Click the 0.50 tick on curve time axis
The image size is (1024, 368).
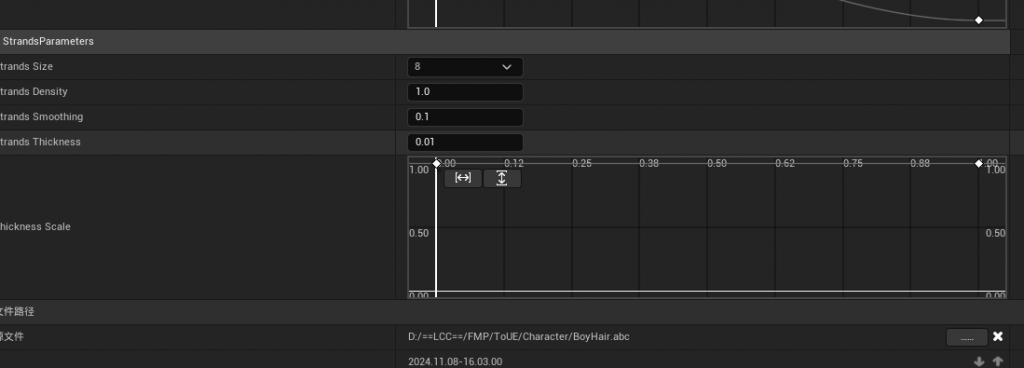[x=717, y=163]
